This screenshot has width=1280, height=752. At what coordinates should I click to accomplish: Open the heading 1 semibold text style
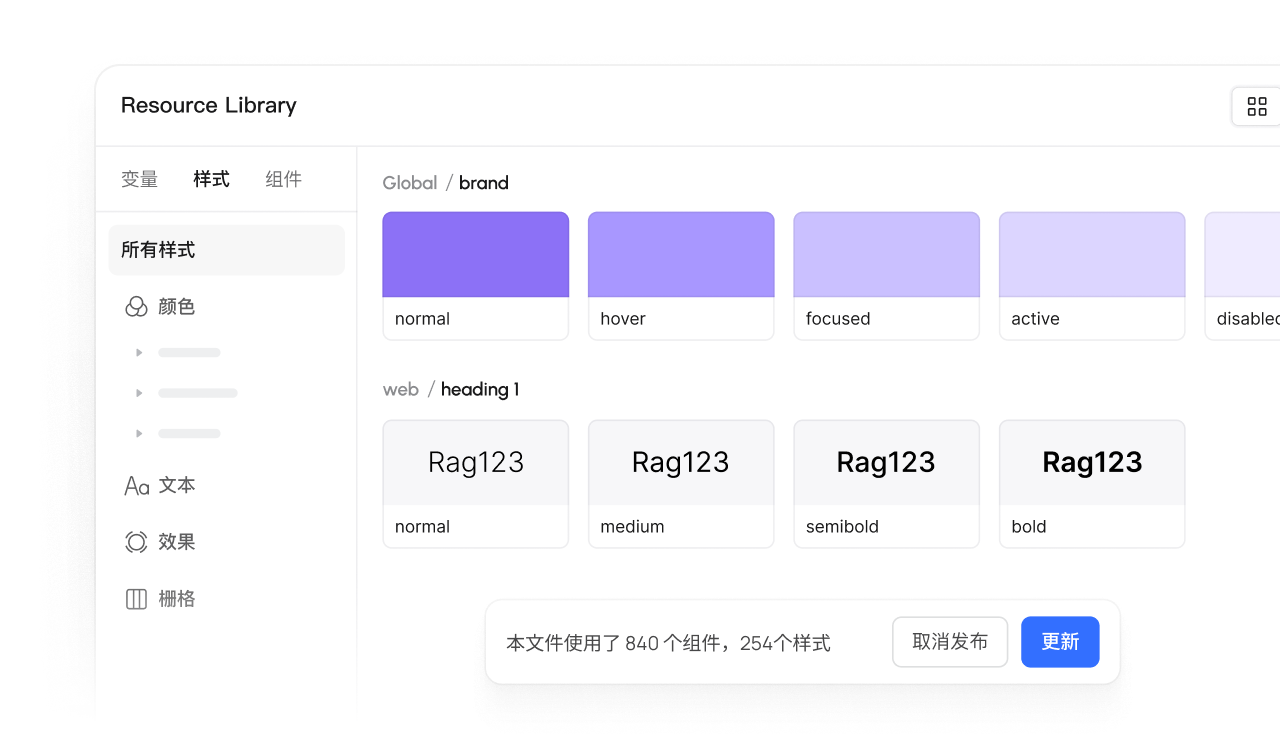tap(886, 463)
